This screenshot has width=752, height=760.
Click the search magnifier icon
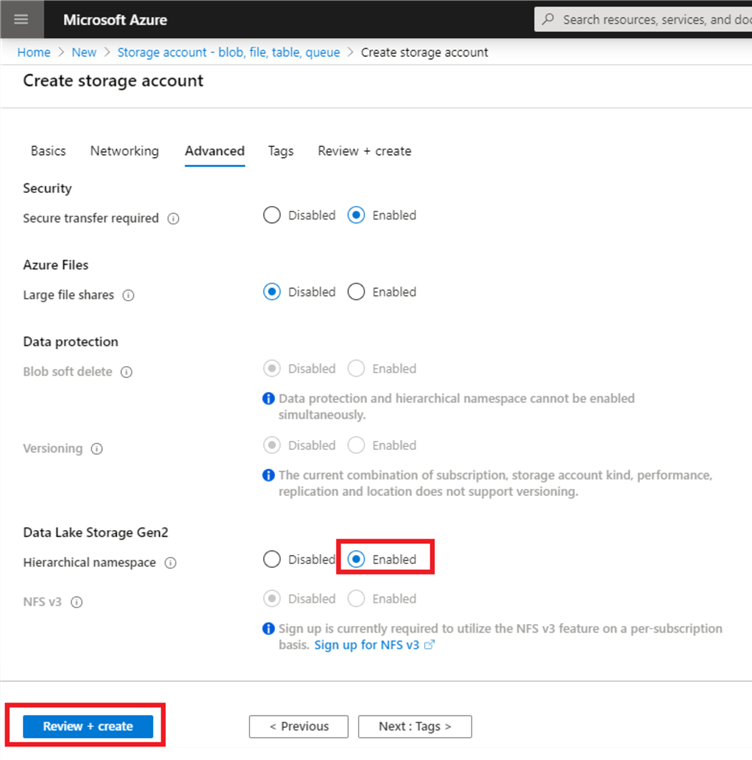point(548,19)
